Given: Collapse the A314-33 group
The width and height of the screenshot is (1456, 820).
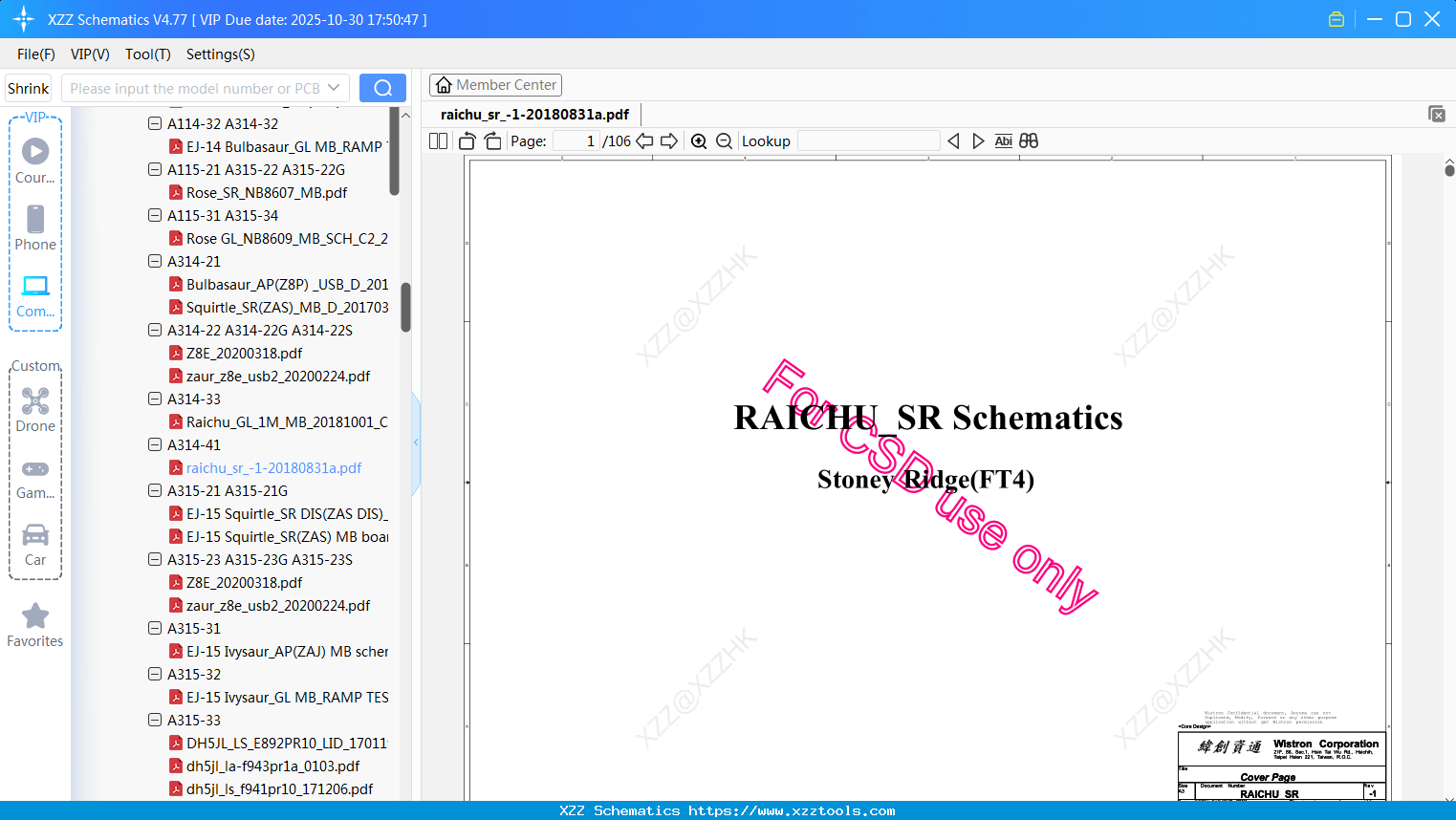Looking at the screenshot, I should (x=155, y=399).
